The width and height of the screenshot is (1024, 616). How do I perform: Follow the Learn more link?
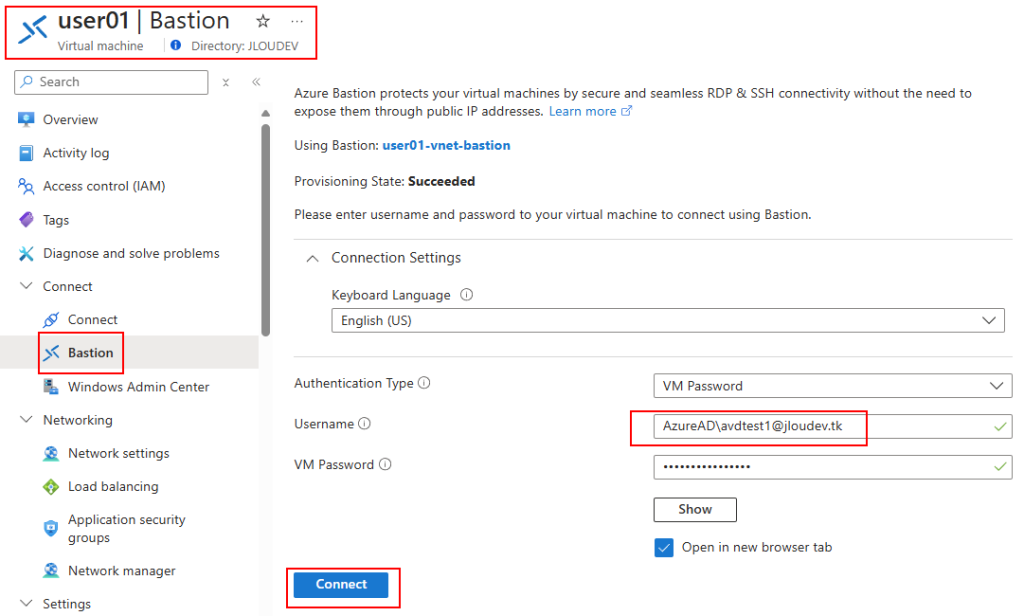583,111
